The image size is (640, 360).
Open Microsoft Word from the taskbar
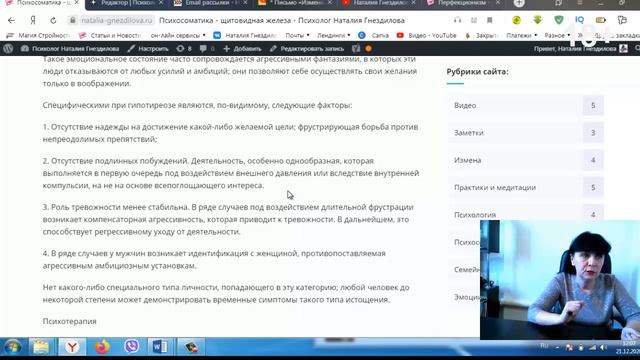click(x=160, y=347)
